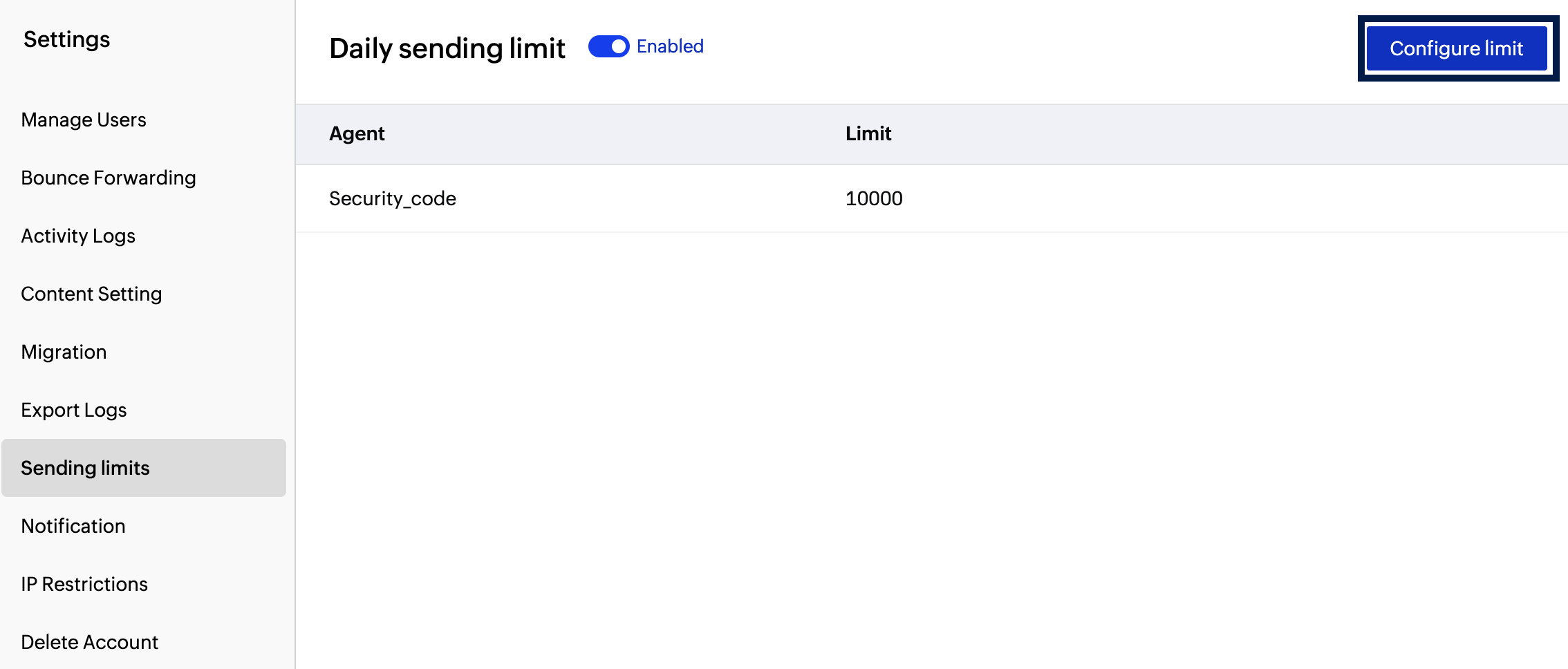Open the Content Setting page
This screenshot has height=669, width=1568.
(91, 294)
